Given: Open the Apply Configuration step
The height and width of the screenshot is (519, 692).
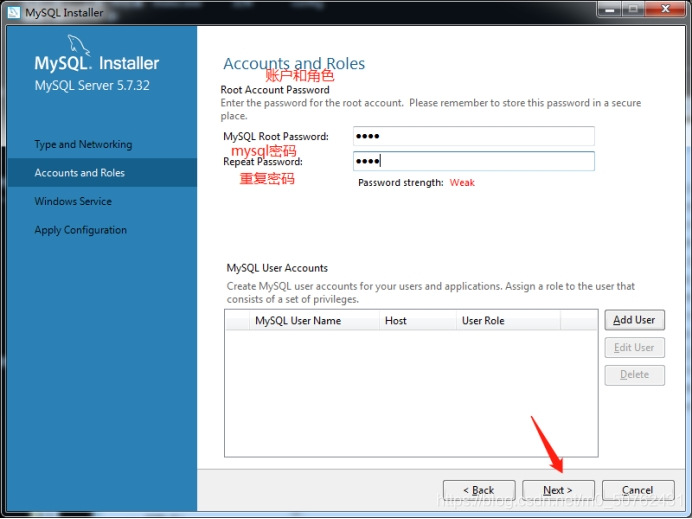Looking at the screenshot, I should [80, 230].
